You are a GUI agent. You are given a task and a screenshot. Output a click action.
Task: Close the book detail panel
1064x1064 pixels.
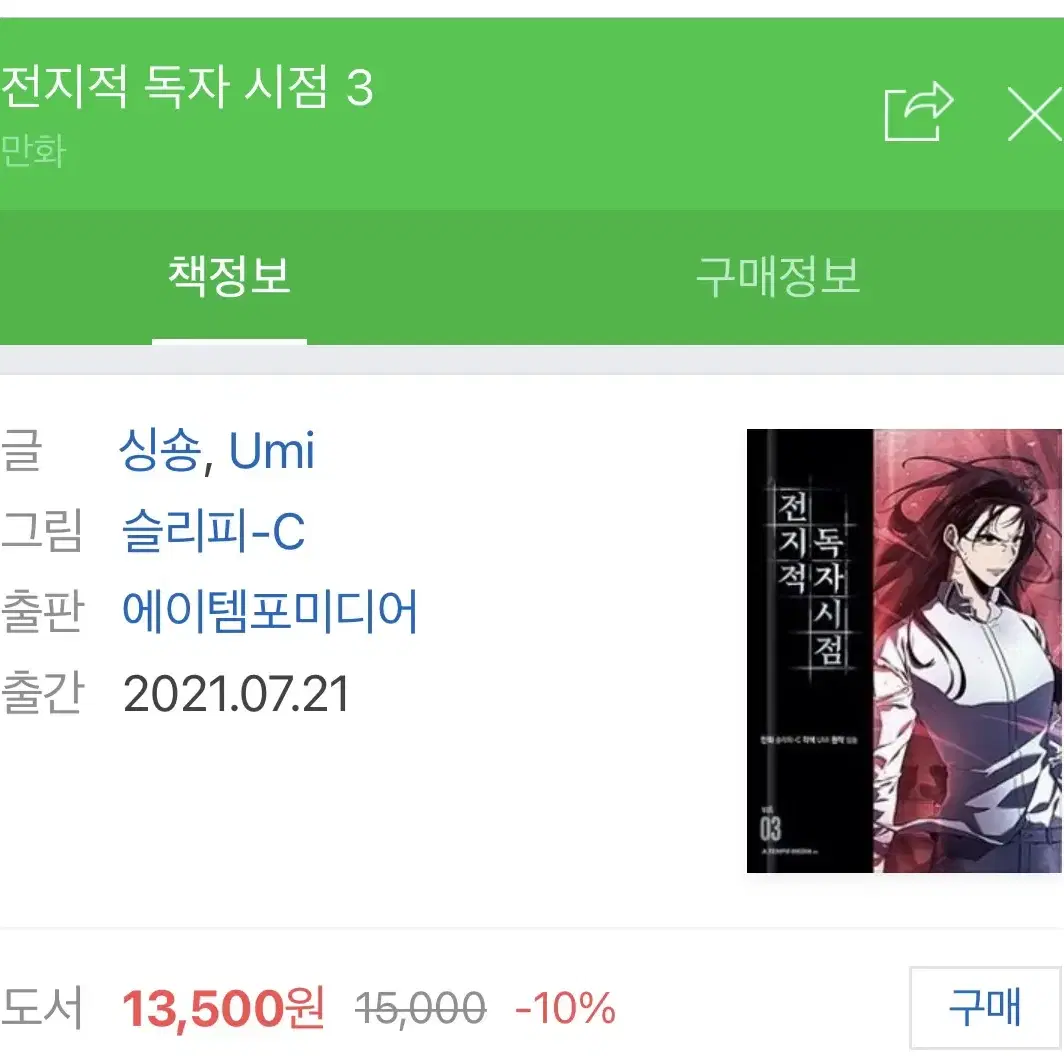pyautogui.click(x=1036, y=113)
